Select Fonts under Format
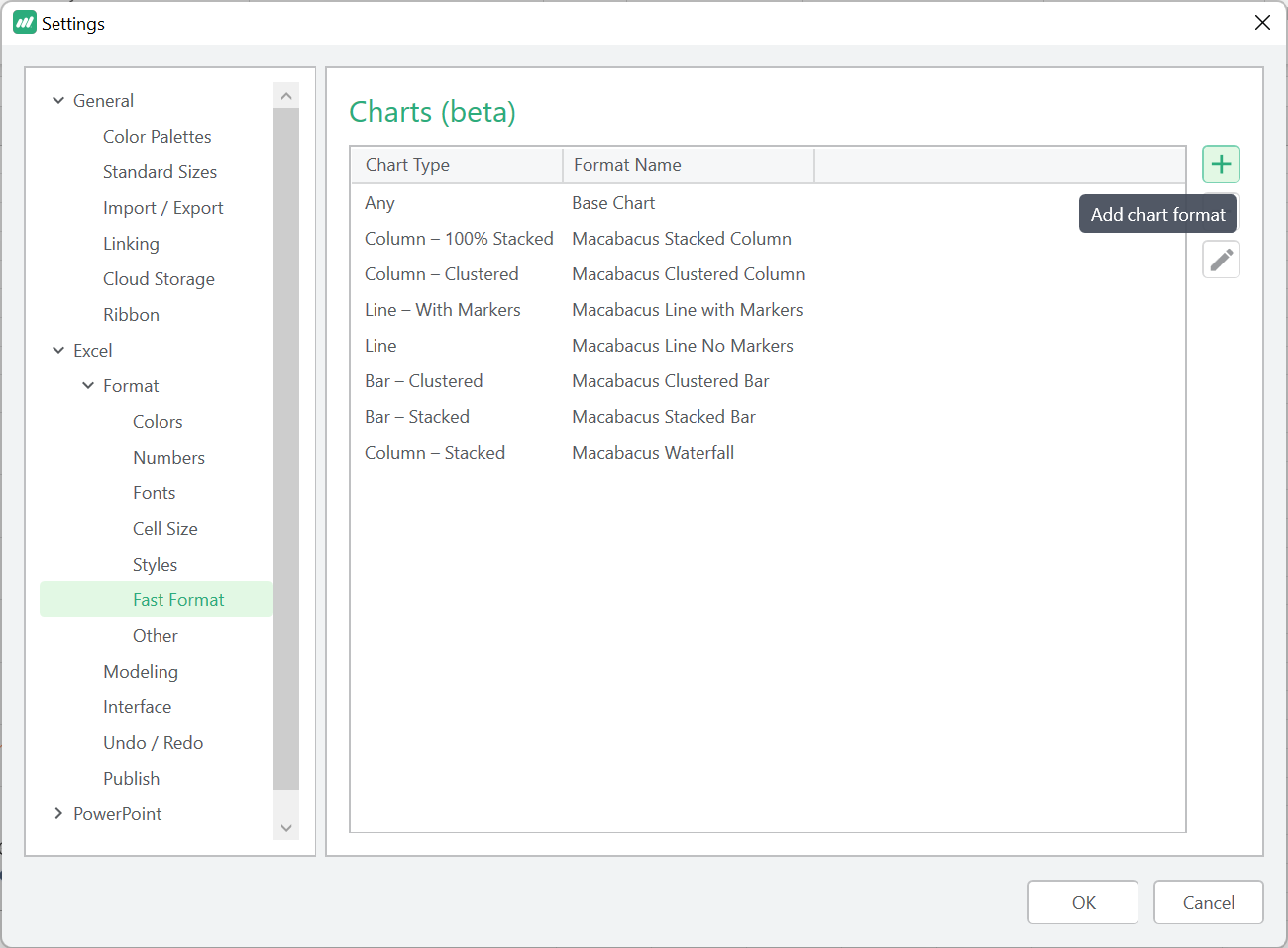This screenshot has height=948, width=1288. (x=154, y=493)
